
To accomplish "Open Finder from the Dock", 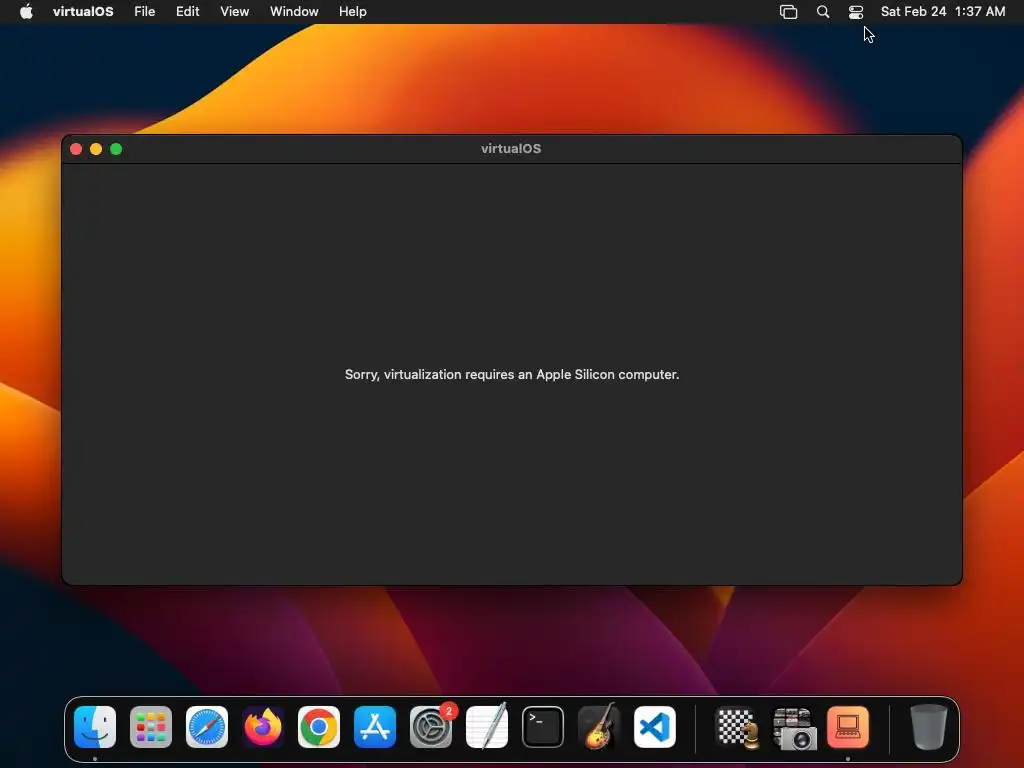I will 95,727.
